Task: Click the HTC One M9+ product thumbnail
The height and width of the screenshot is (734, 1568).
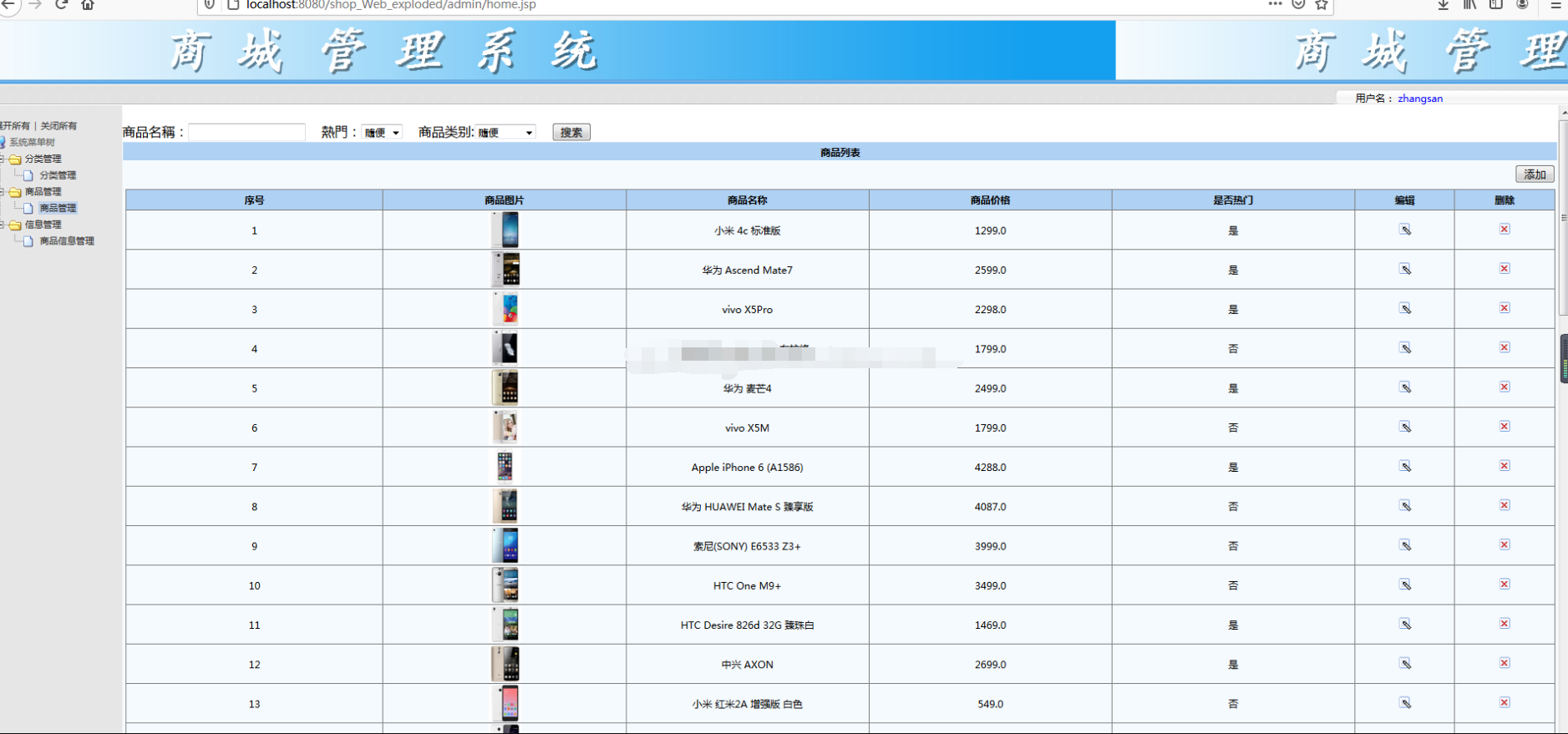Action: click(505, 585)
